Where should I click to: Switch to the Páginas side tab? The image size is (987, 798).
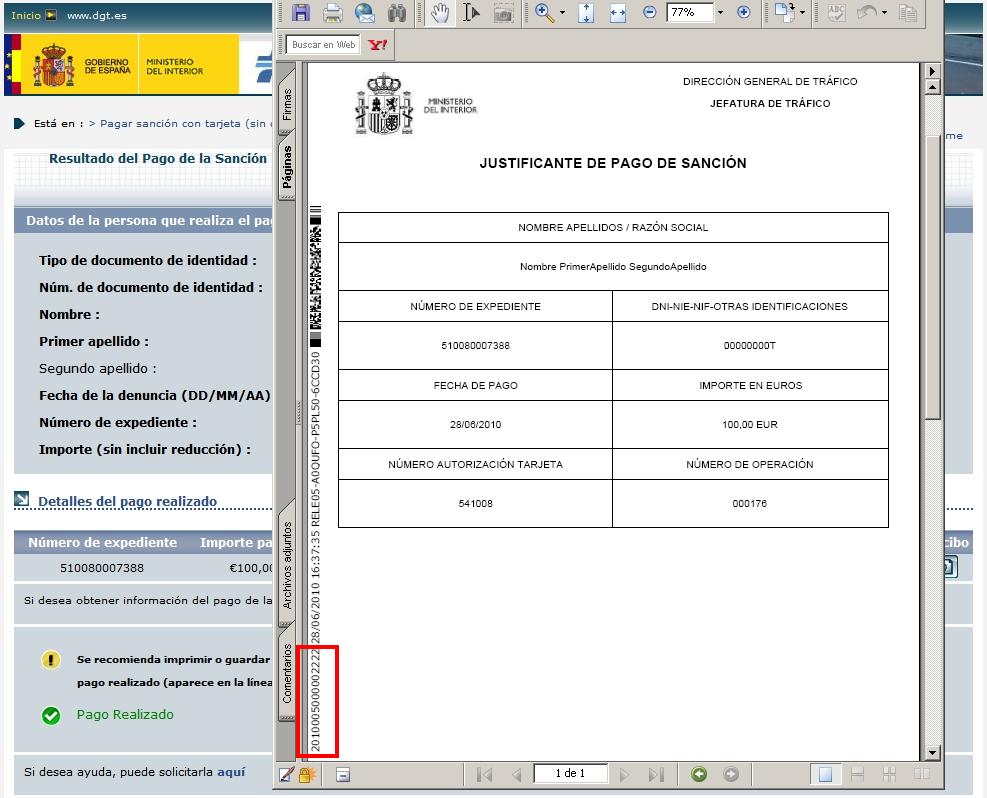pyautogui.click(x=287, y=166)
